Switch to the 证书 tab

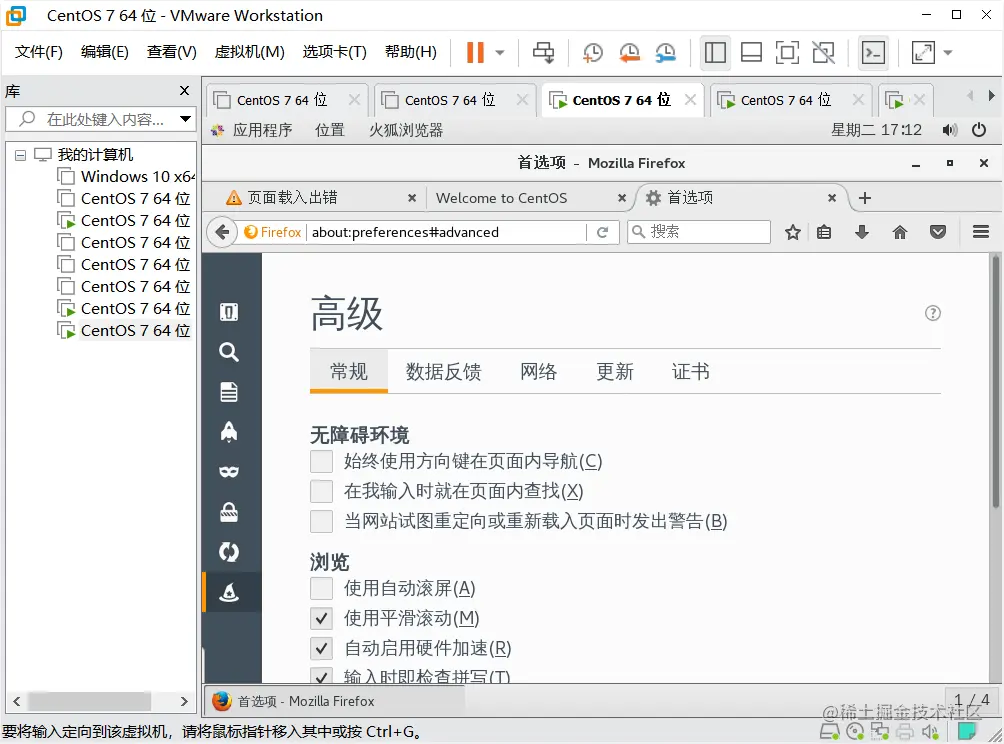coord(690,371)
